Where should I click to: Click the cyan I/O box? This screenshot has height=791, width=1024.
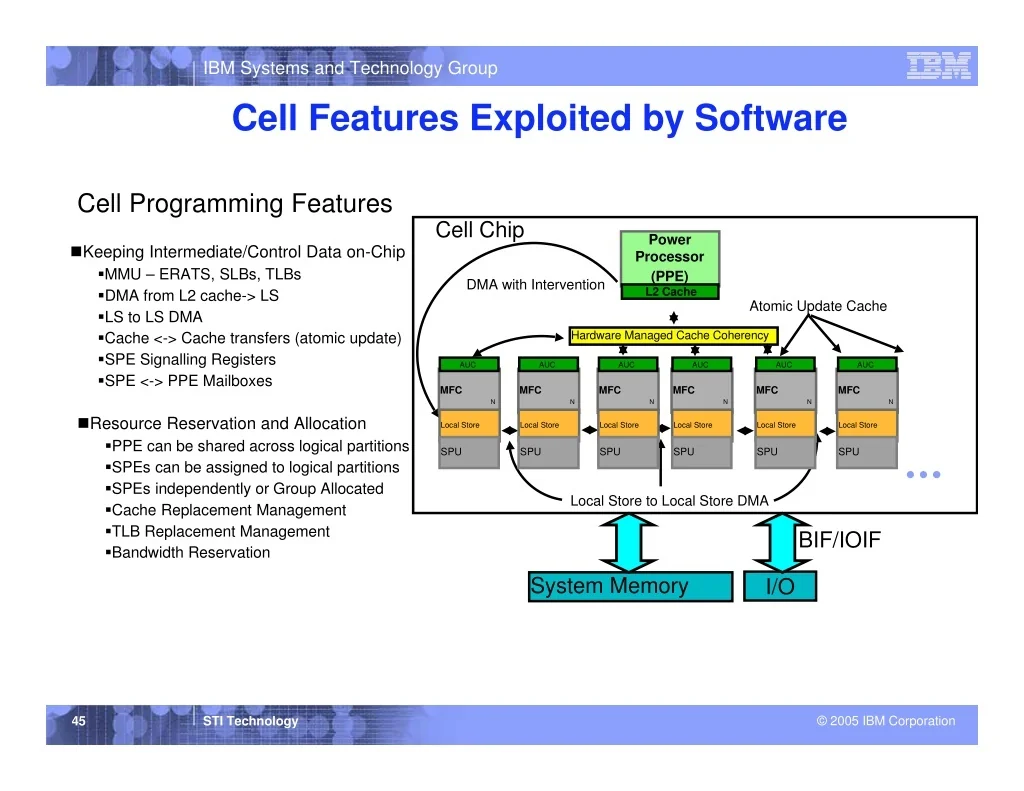[x=780, y=587]
